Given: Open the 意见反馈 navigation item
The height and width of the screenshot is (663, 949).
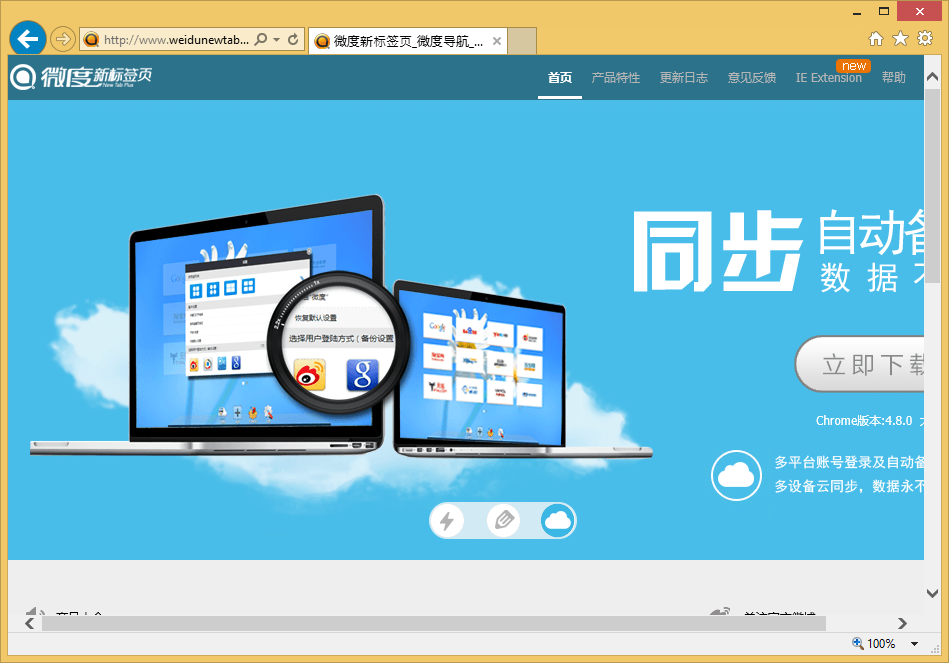Looking at the screenshot, I should 752,78.
